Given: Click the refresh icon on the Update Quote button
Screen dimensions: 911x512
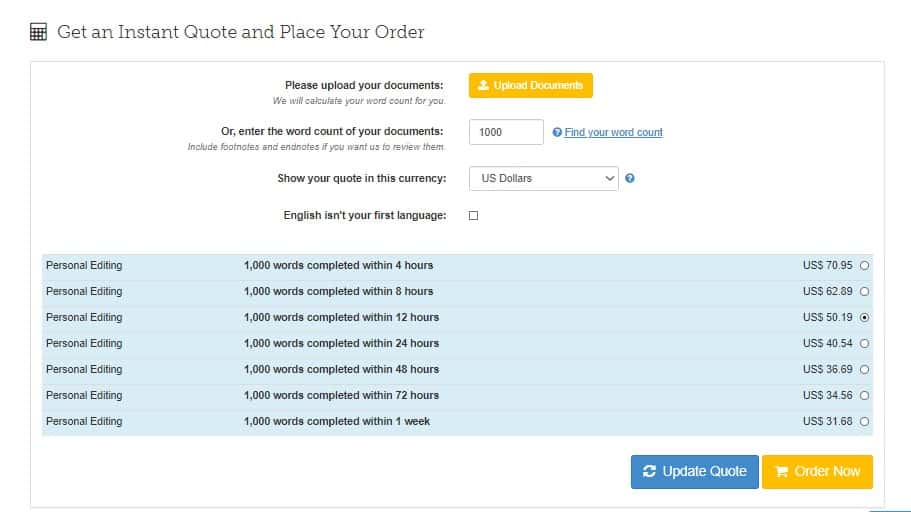Looking at the screenshot, I should (x=650, y=471).
